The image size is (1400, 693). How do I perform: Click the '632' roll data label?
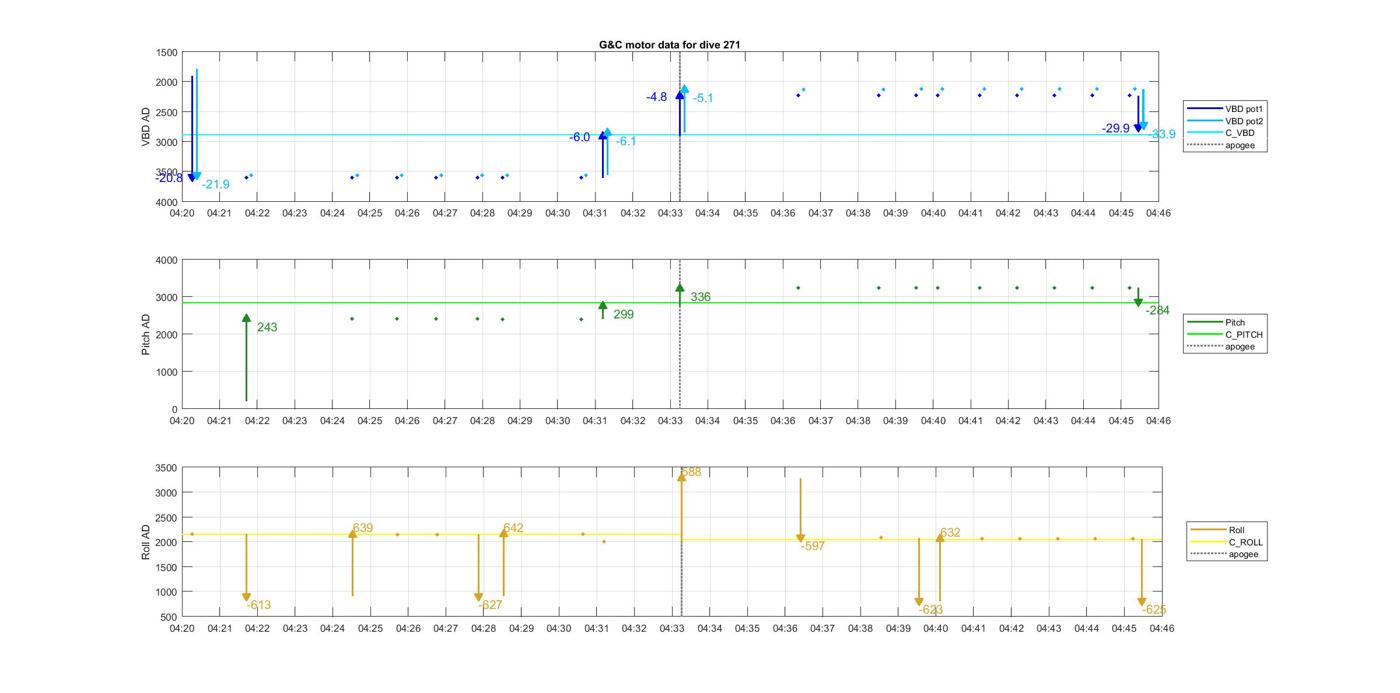click(950, 533)
